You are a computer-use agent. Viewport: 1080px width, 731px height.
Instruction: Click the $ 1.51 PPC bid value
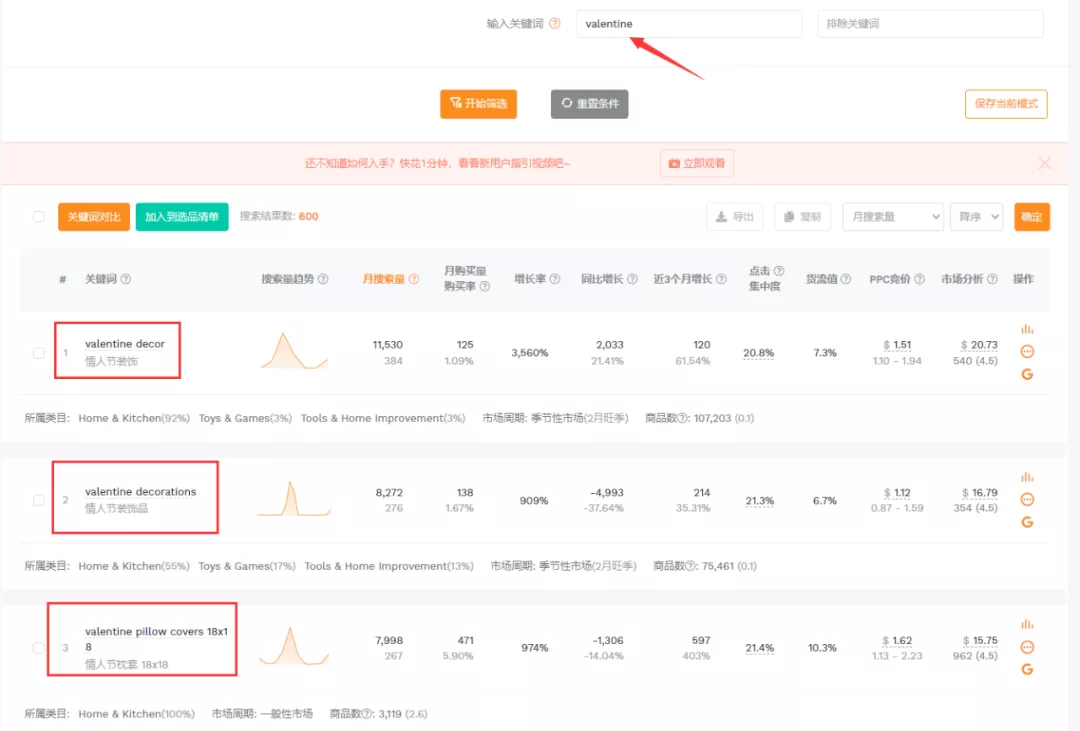[x=897, y=345]
